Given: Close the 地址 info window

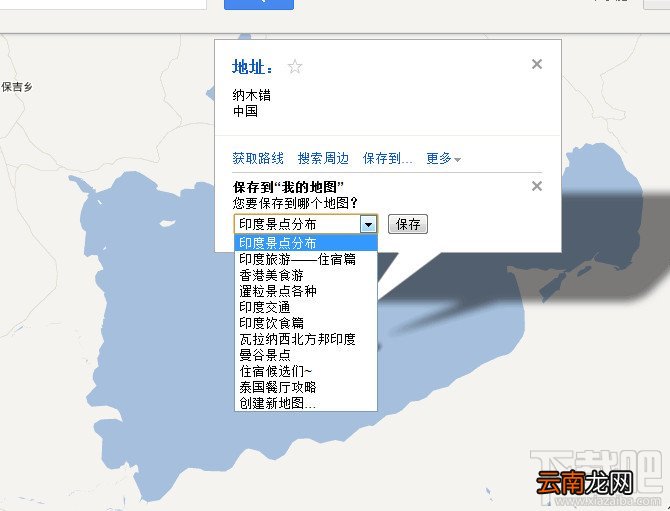Looking at the screenshot, I should pyautogui.click(x=537, y=64).
